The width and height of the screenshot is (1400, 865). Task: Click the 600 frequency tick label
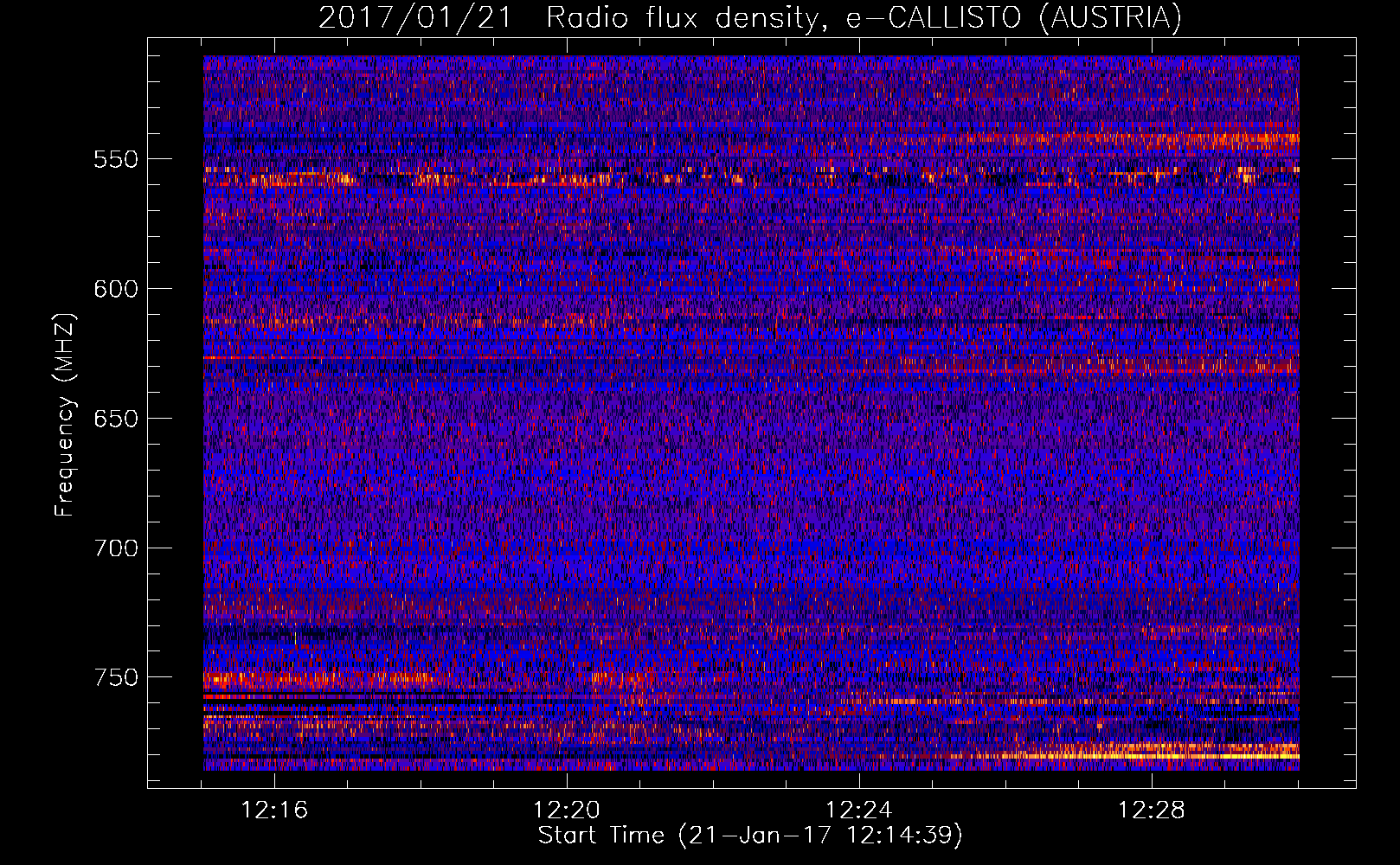click(x=116, y=289)
